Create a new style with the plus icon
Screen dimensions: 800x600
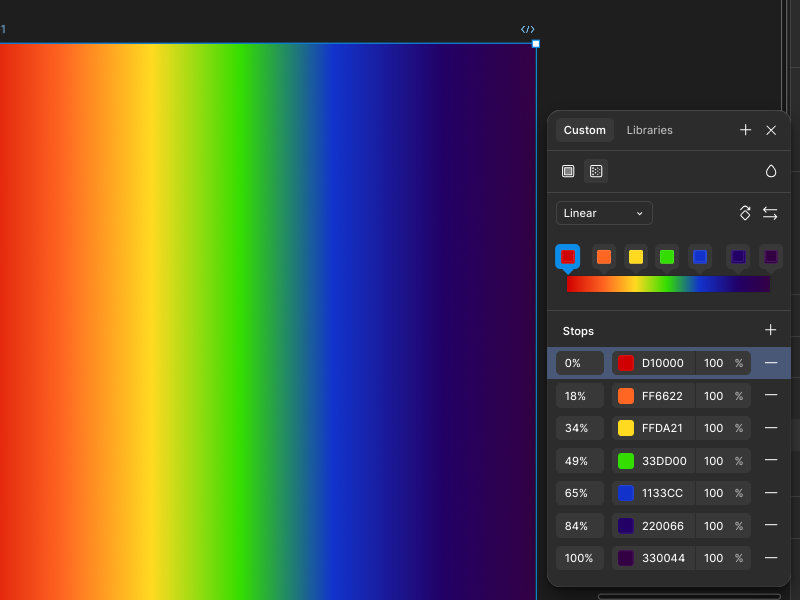click(745, 130)
